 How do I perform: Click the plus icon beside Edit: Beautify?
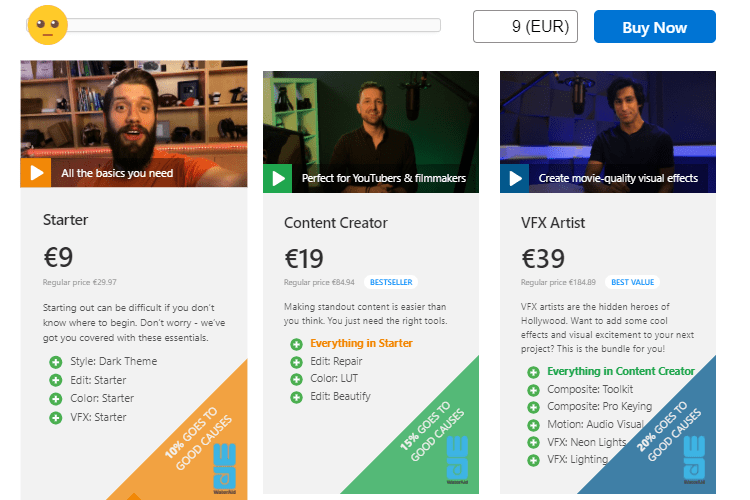click(297, 397)
